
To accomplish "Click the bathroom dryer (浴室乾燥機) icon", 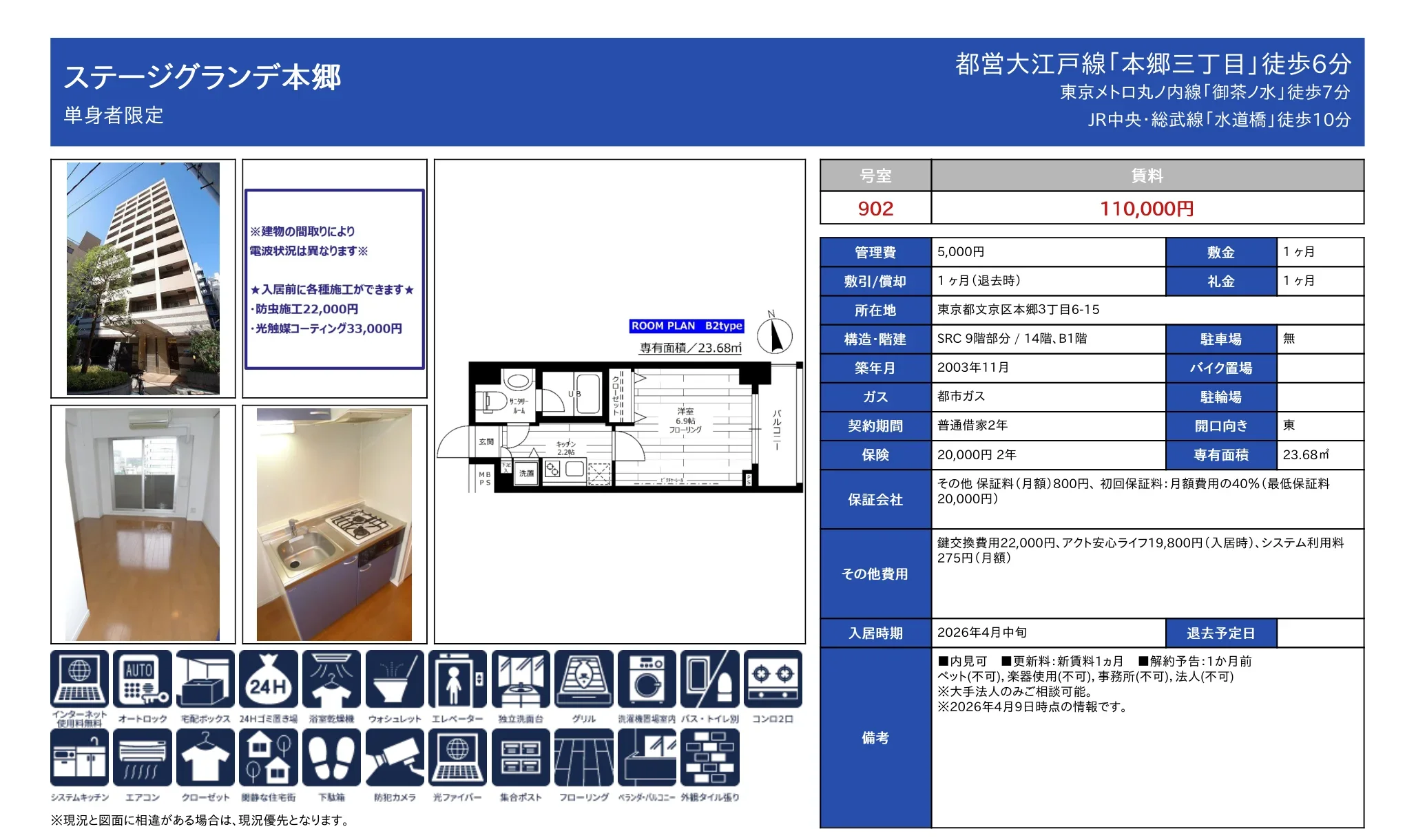I will (331, 679).
